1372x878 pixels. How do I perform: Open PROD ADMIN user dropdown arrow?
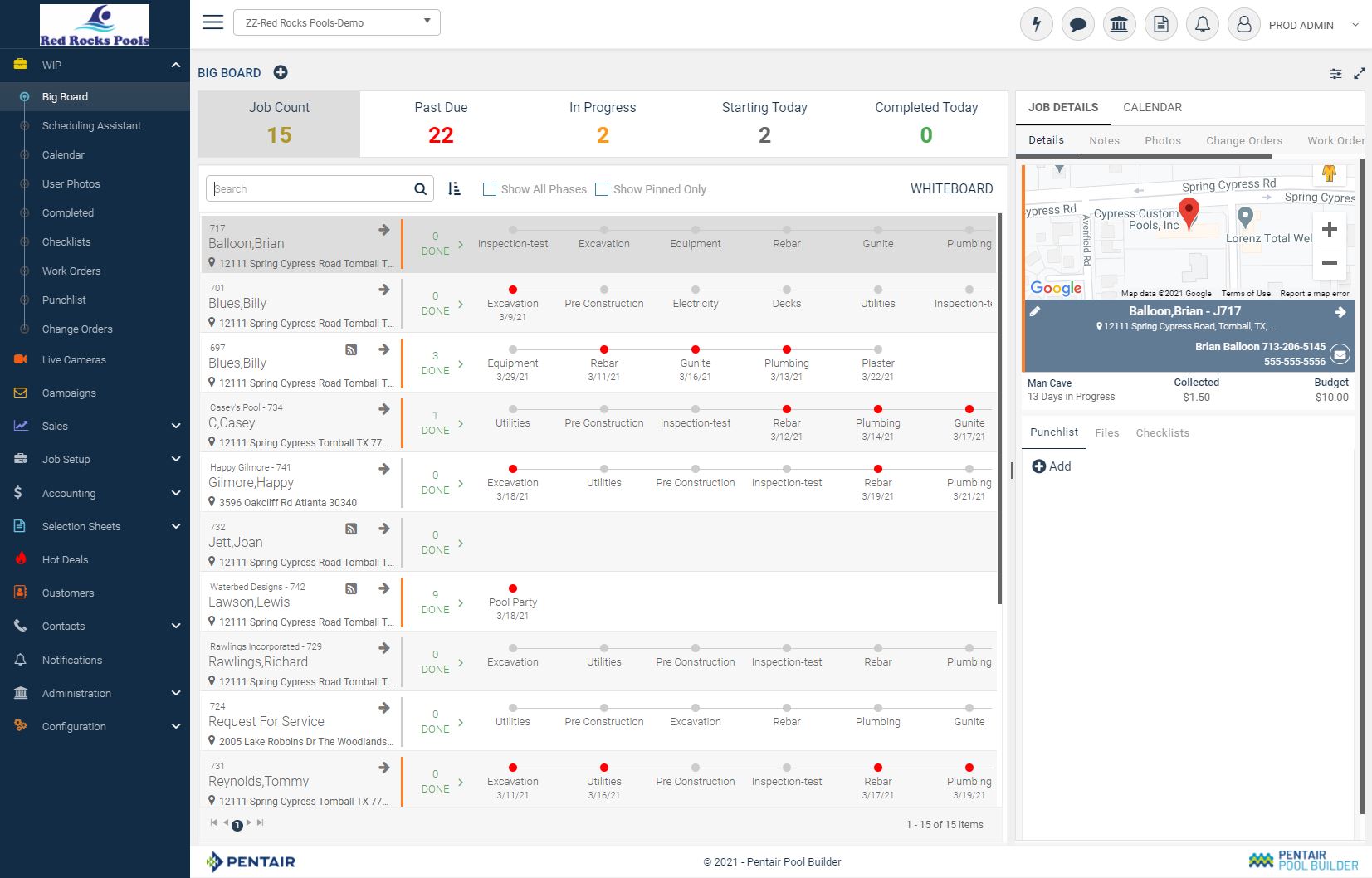tap(1355, 25)
